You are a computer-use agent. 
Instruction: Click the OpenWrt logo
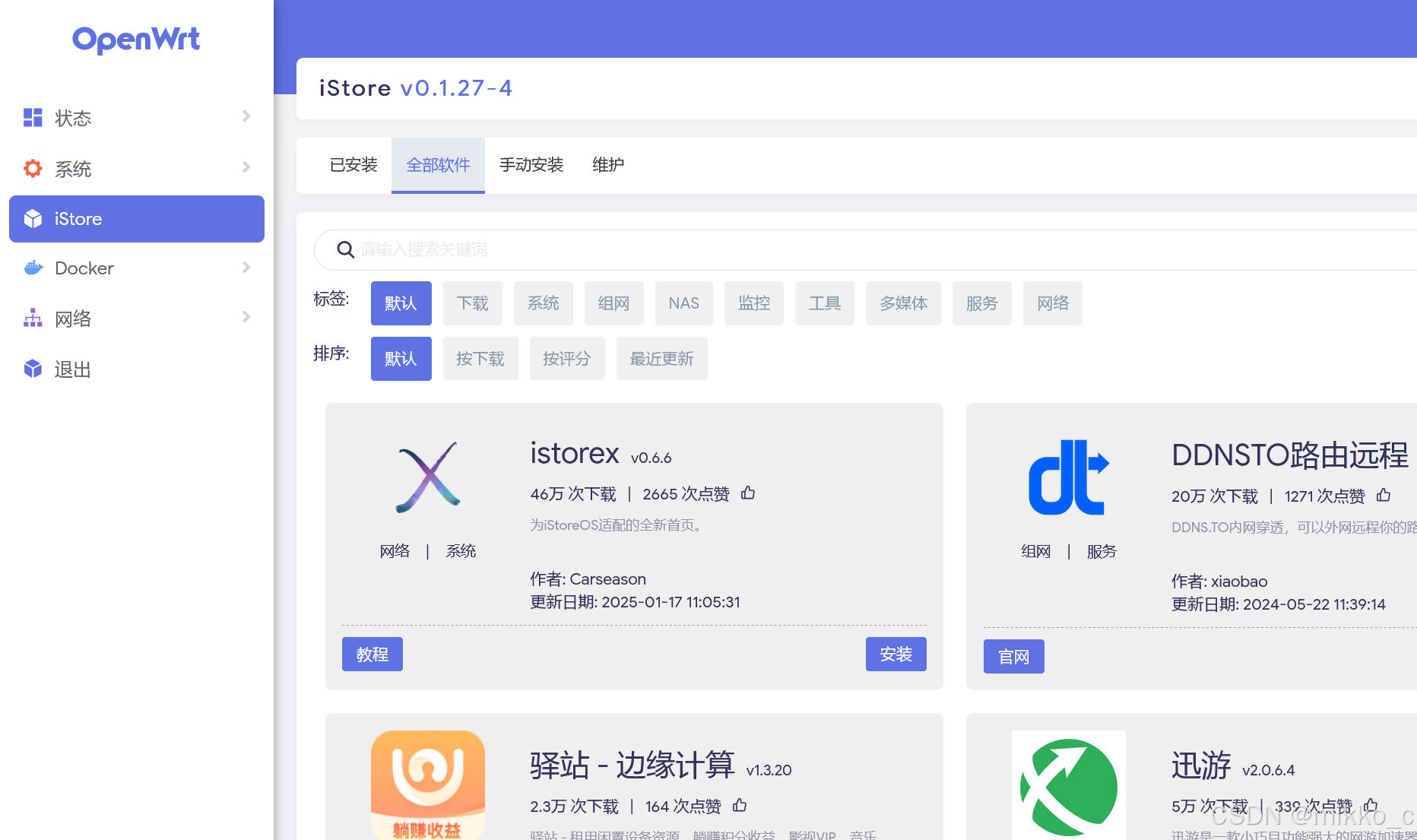136,40
